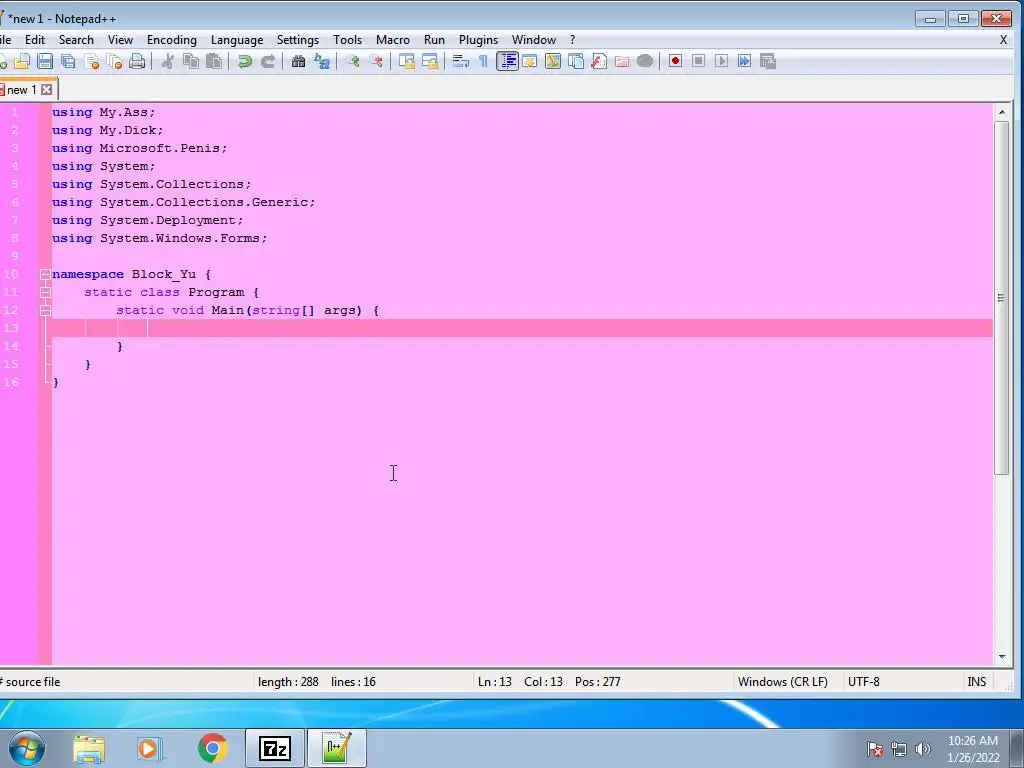The image size is (1024, 768).
Task: Toggle synchronized vertical scrolling
Action: click(x=407, y=61)
